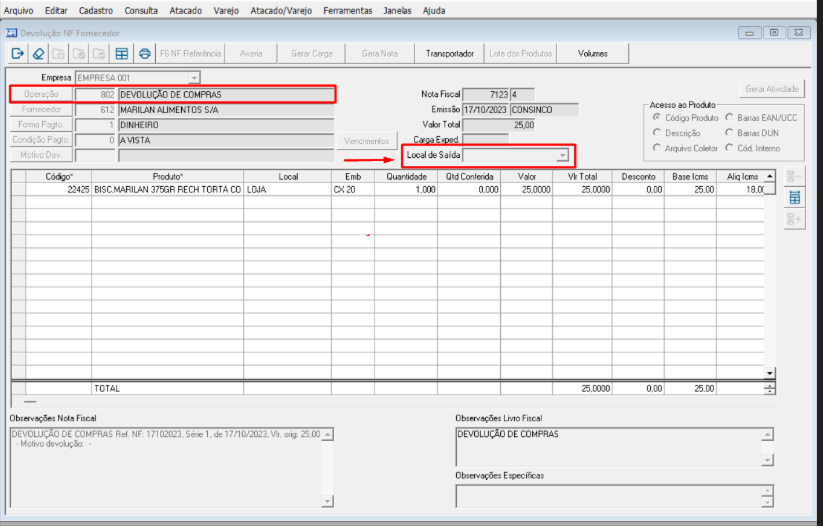The height and width of the screenshot is (526, 823).
Task: Click the Valor Total field
Action: point(499,125)
